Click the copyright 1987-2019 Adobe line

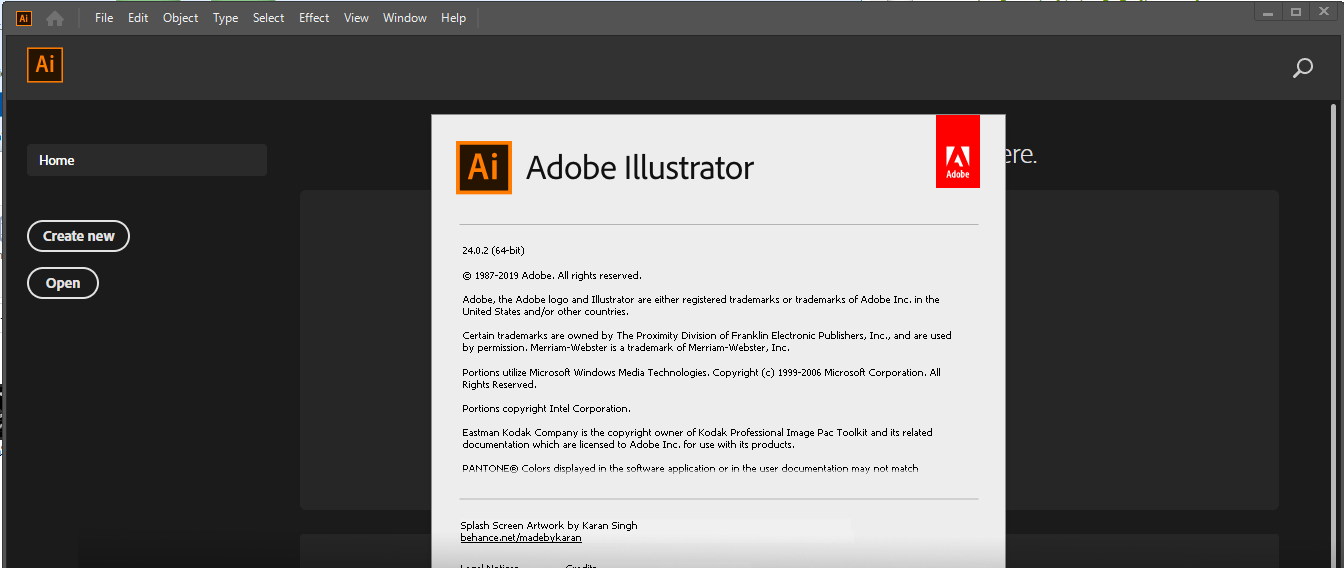pos(552,275)
